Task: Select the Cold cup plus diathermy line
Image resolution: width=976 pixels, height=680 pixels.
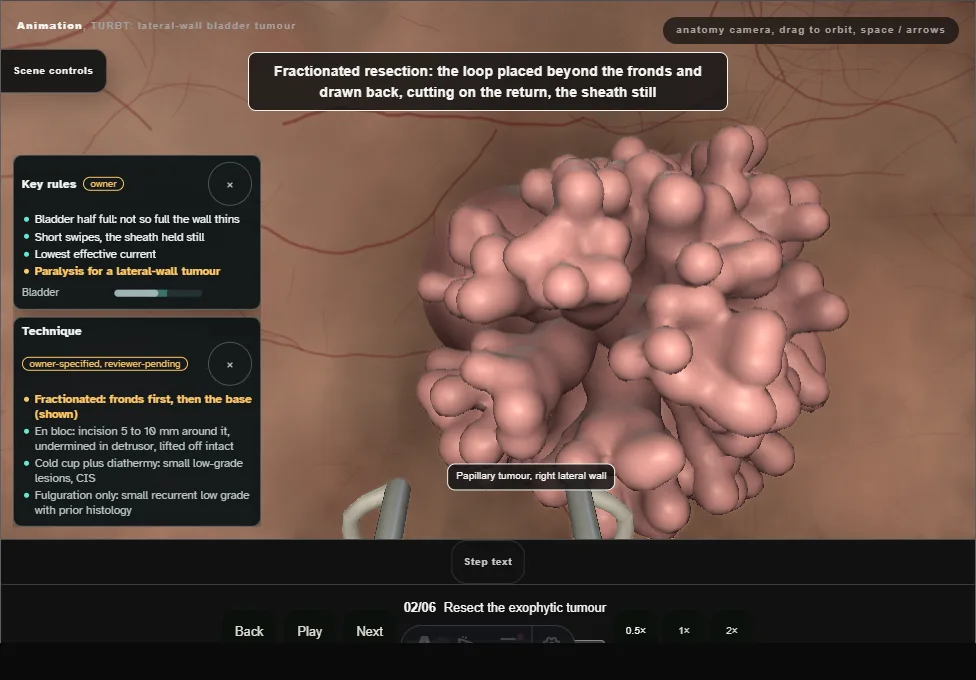Action: 138,471
